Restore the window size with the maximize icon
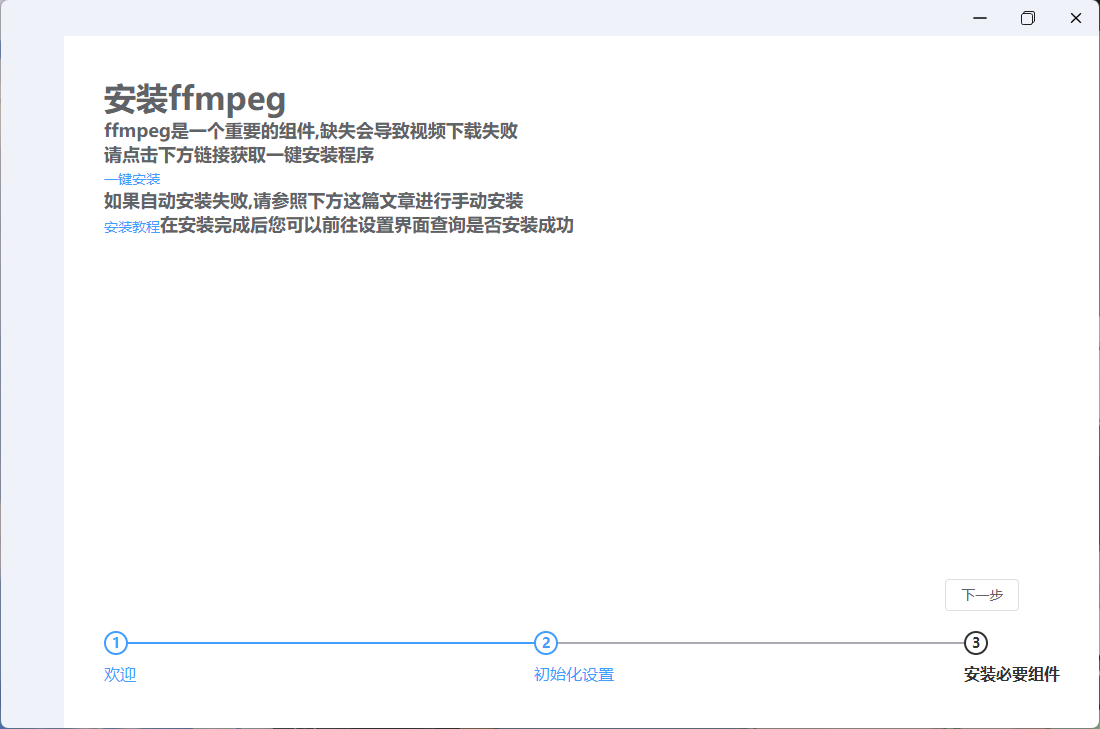This screenshot has width=1100, height=729. 1028,18
